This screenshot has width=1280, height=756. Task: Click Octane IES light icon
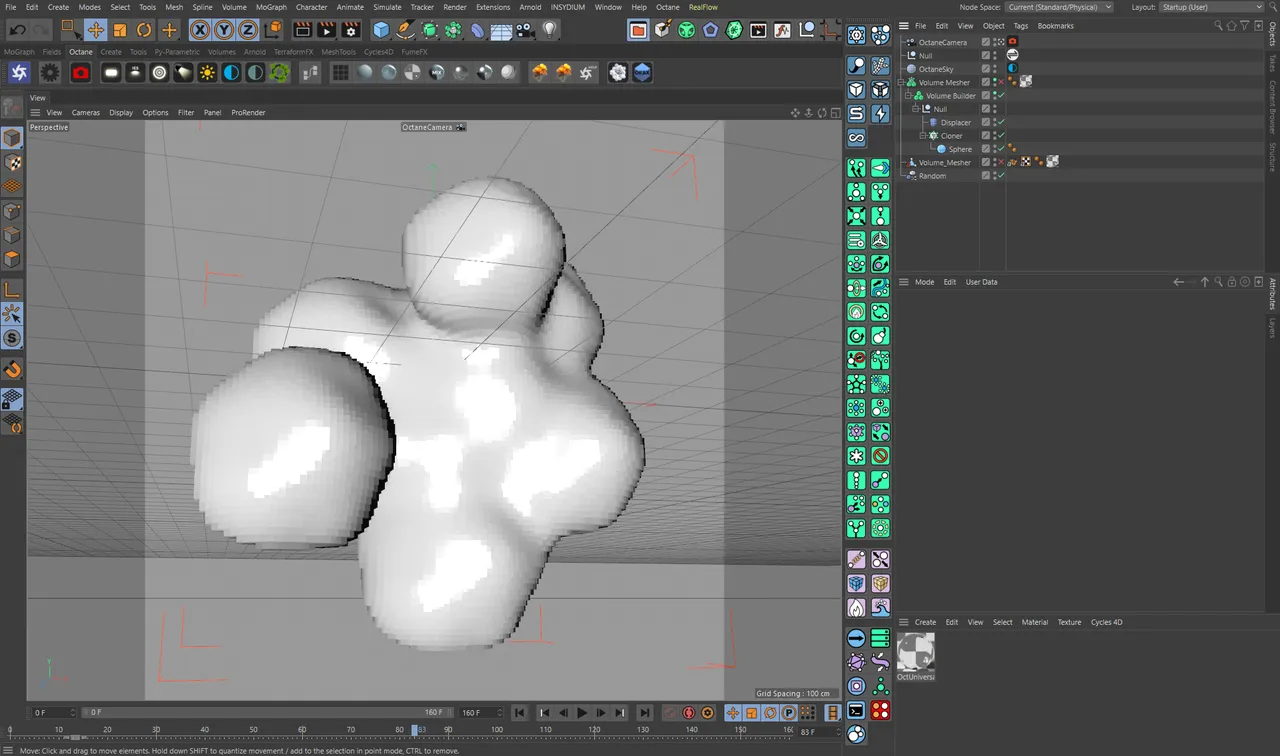[135, 72]
